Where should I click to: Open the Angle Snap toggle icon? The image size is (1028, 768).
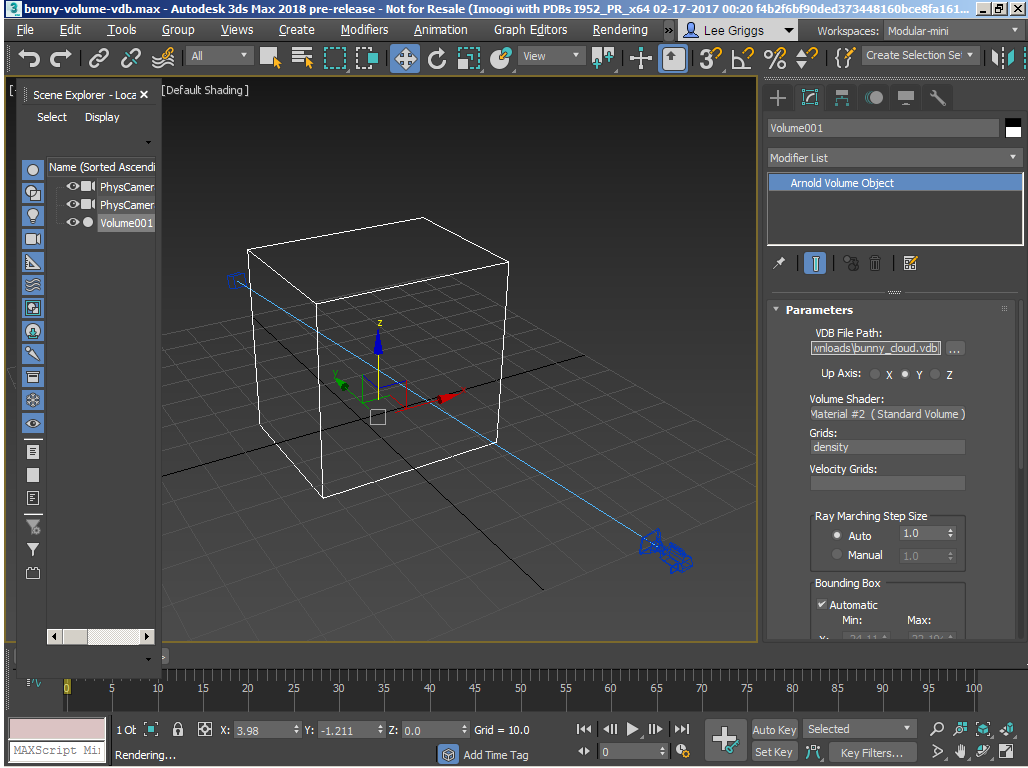pos(741,58)
